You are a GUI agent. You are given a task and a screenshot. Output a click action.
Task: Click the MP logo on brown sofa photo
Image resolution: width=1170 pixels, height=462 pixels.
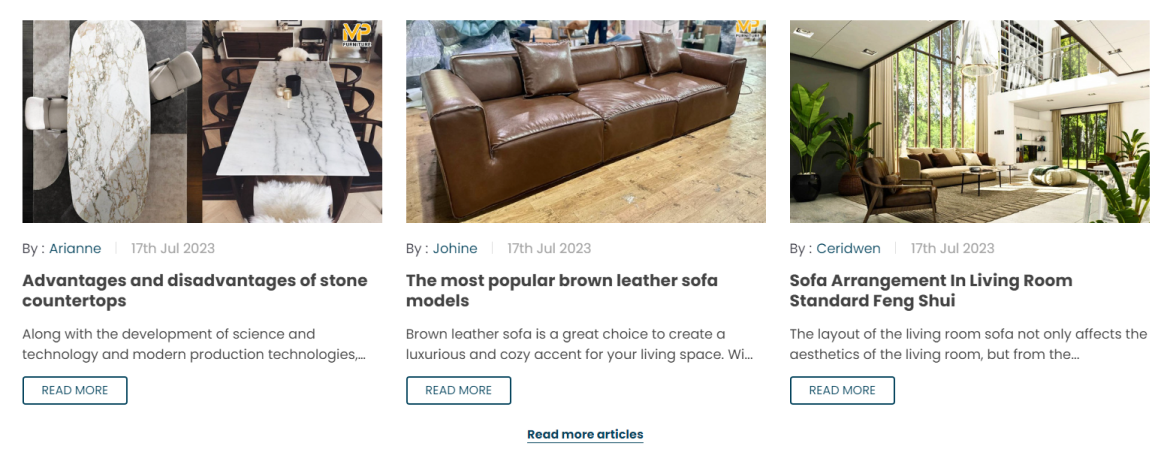click(747, 29)
